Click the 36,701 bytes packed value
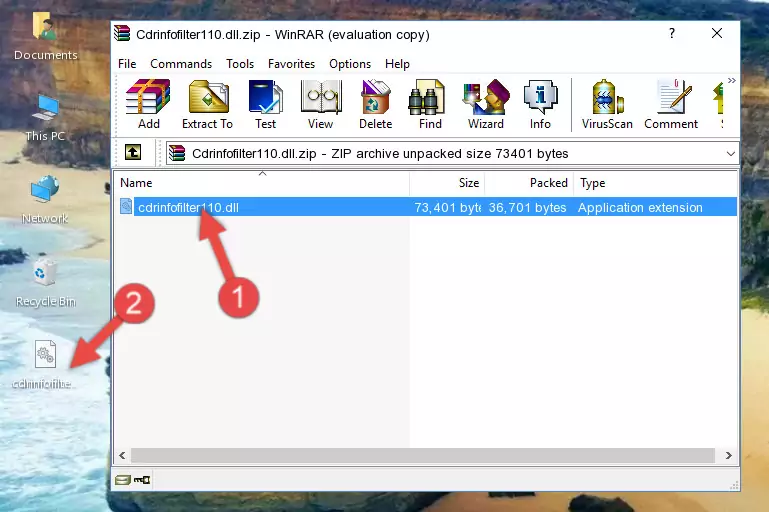This screenshot has height=512, width=769. coord(527,207)
